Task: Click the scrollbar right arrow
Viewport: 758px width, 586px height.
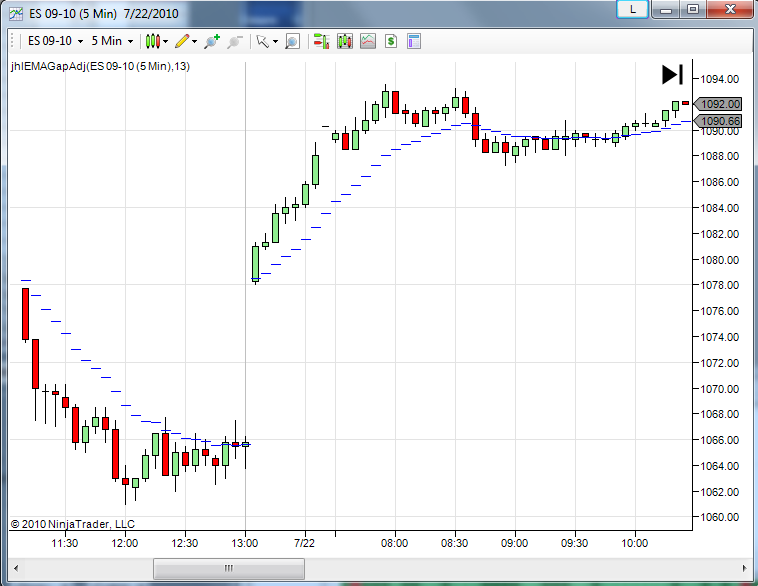Action: tap(744, 568)
